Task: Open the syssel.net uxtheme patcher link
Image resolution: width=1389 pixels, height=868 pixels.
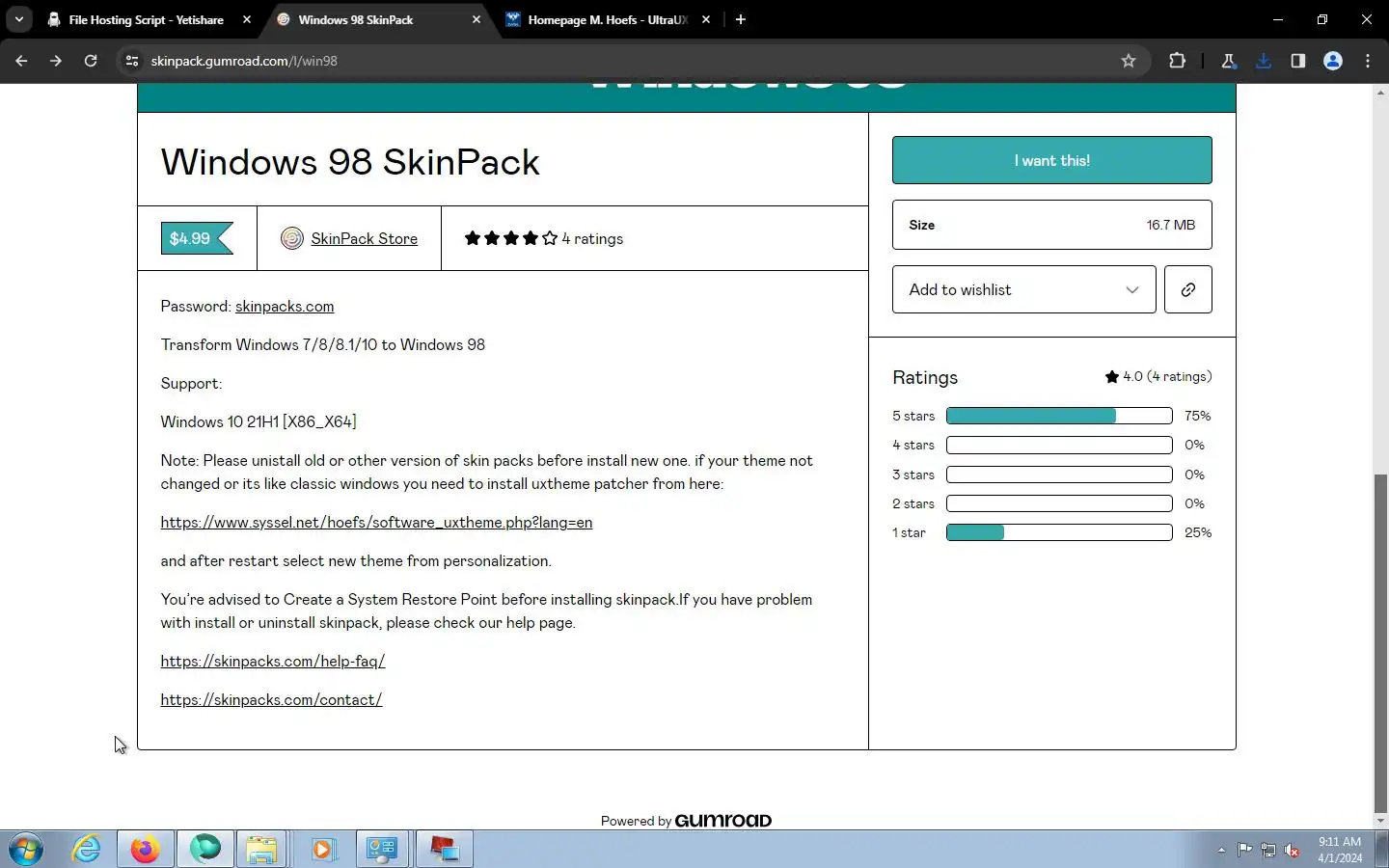Action: click(x=376, y=522)
